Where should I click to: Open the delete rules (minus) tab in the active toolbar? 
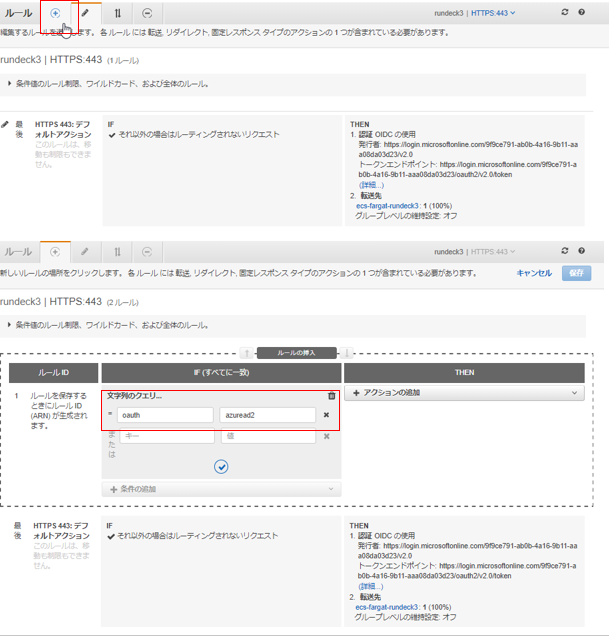[147, 13]
